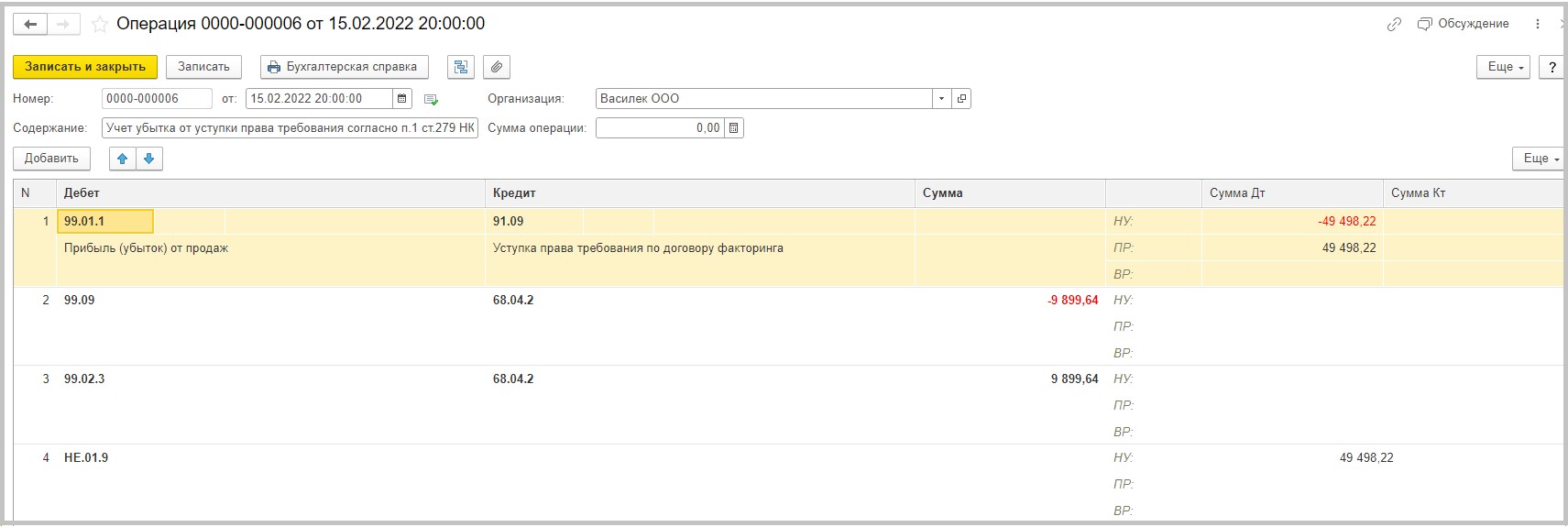The height and width of the screenshot is (527, 1568).
Task: Move selected row up with blue arrow
Action: pyautogui.click(x=123, y=159)
